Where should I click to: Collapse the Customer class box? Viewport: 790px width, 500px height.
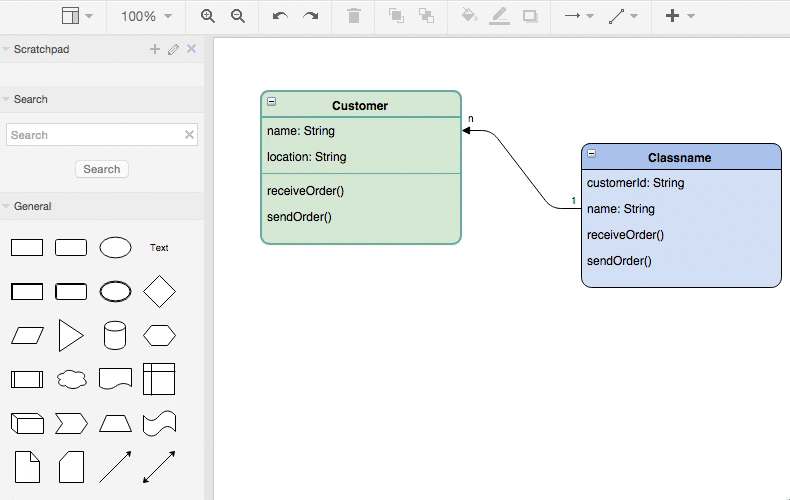pyautogui.click(x=272, y=102)
